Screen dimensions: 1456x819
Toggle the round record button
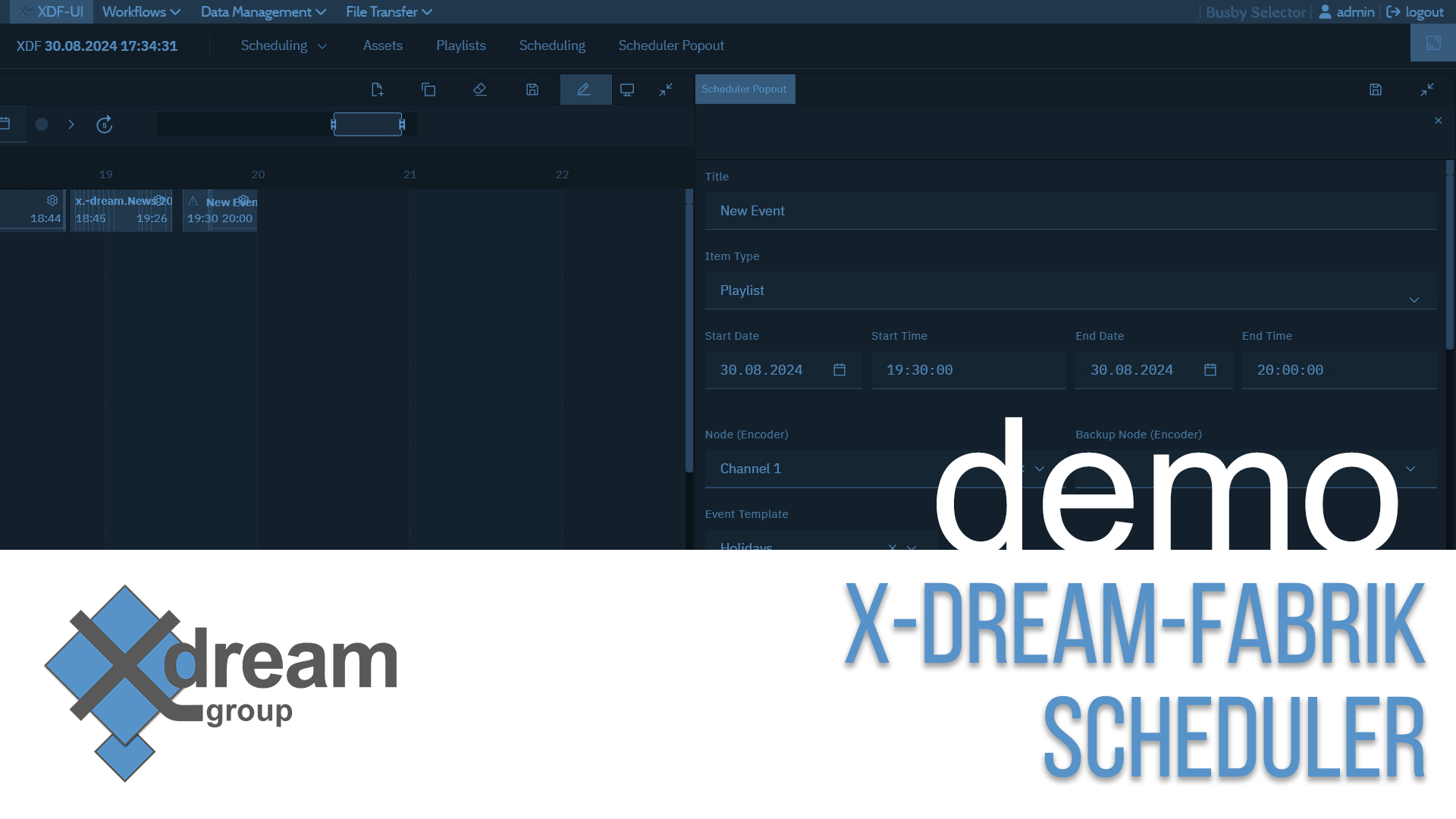pyautogui.click(x=42, y=124)
